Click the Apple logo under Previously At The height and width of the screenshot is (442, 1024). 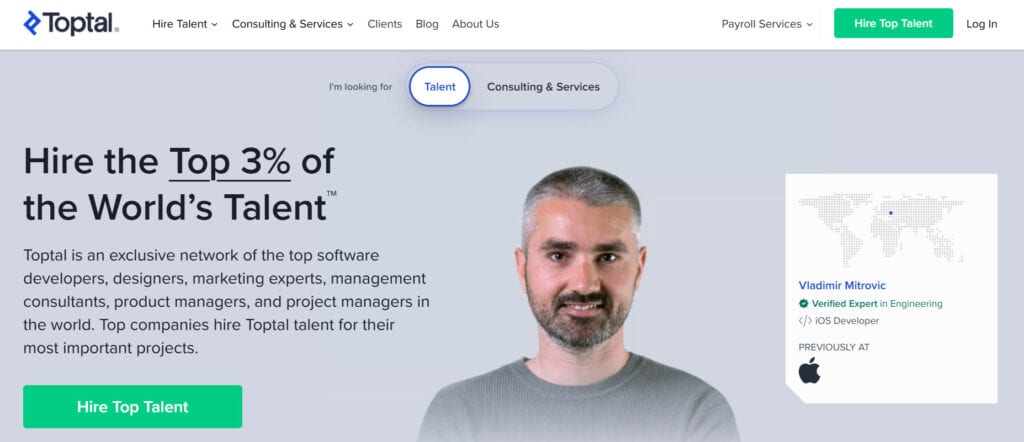coord(809,370)
